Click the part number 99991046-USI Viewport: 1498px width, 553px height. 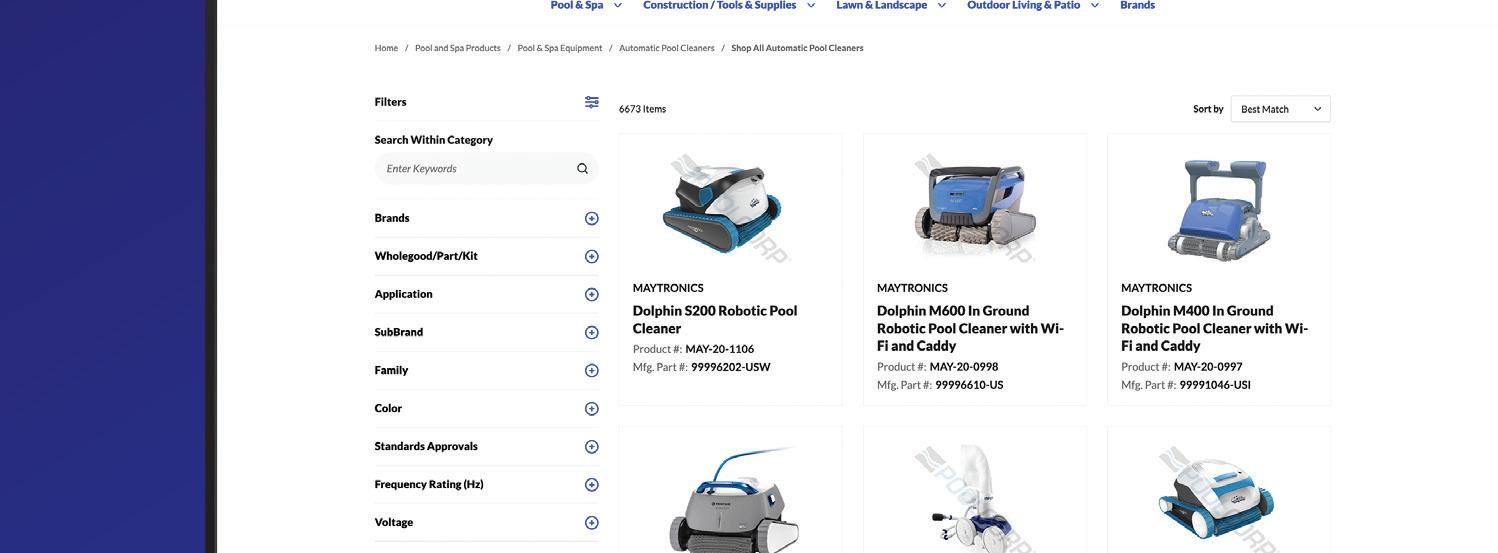click(1215, 385)
